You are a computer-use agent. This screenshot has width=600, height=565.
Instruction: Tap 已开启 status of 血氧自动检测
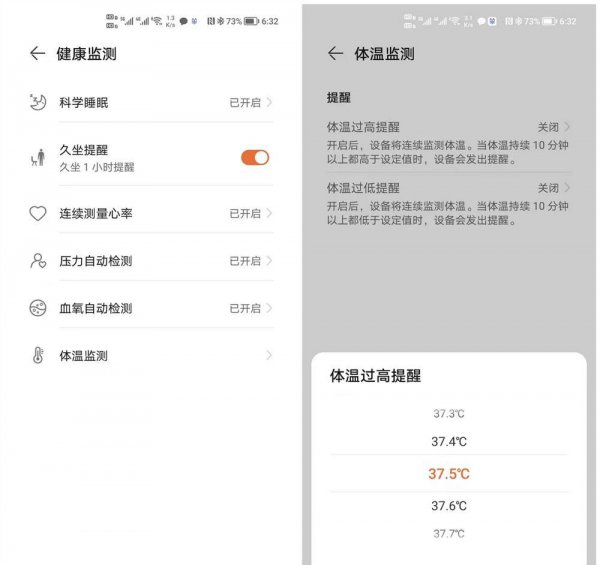point(245,308)
